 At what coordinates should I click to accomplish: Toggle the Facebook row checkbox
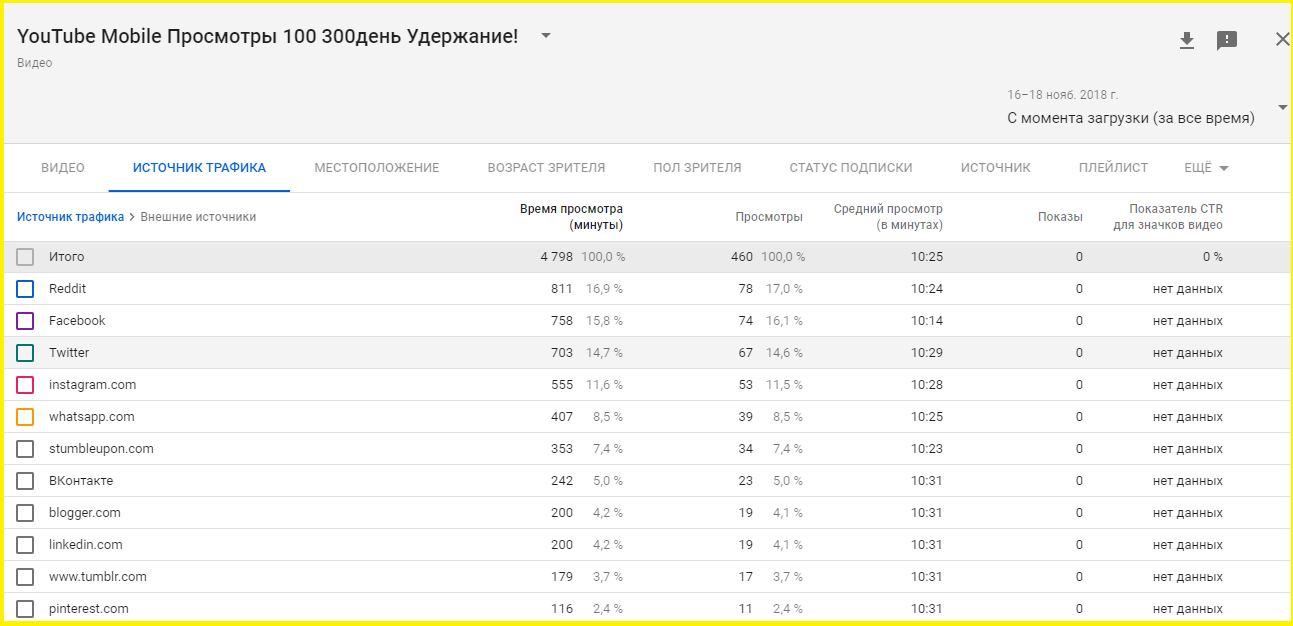[x=25, y=321]
